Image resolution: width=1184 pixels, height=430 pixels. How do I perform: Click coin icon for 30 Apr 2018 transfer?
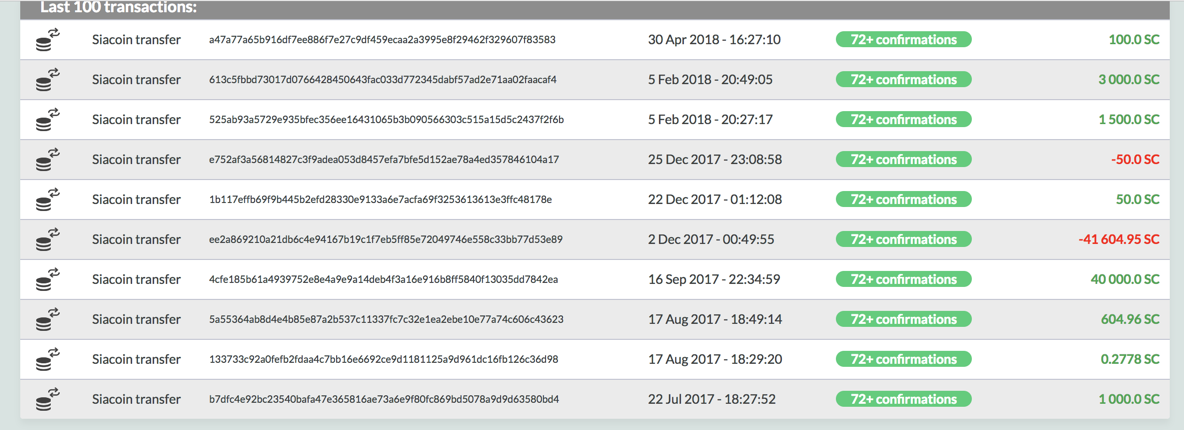(47, 40)
